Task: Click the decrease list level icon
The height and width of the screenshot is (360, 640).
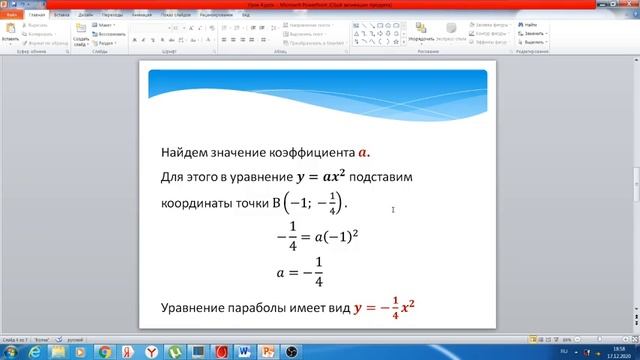Action: click(x=253, y=28)
